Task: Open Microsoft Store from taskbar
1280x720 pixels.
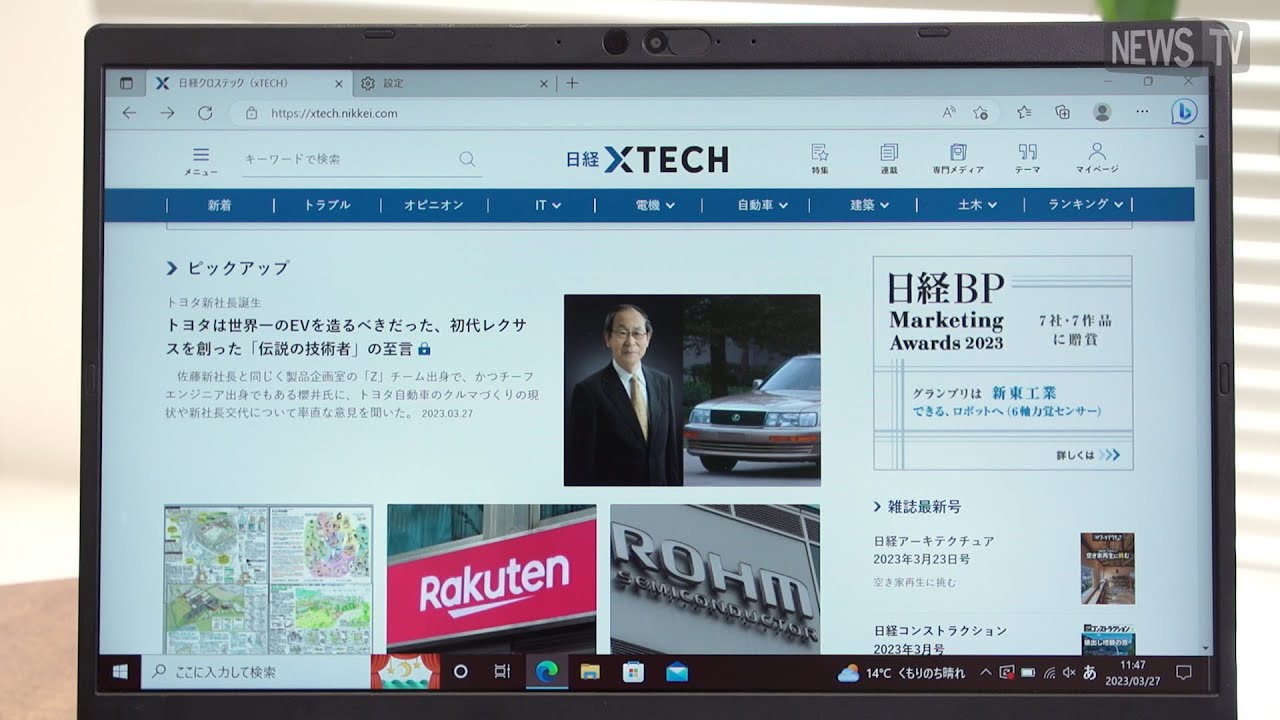Action: (x=633, y=672)
